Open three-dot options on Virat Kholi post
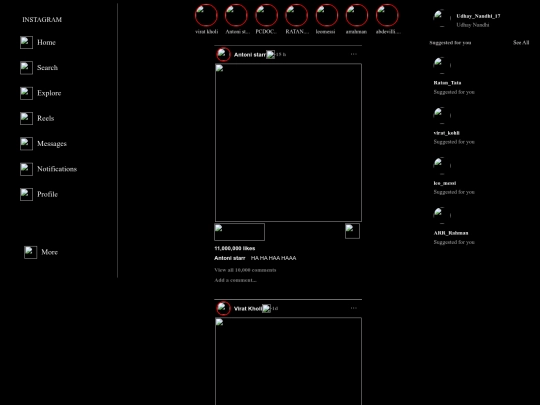Viewport: 540px width, 405px height. coord(354,308)
